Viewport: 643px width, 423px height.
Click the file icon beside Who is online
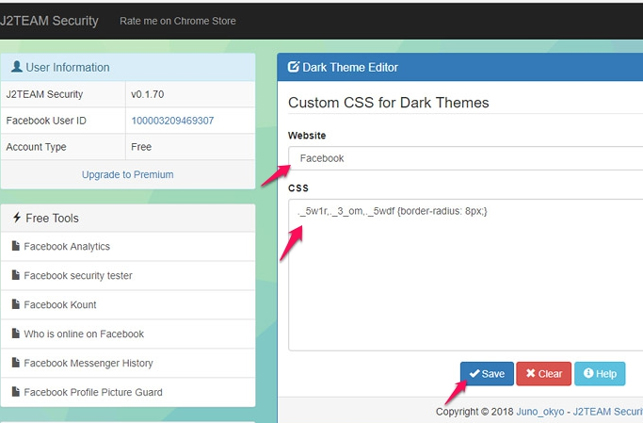(16, 333)
